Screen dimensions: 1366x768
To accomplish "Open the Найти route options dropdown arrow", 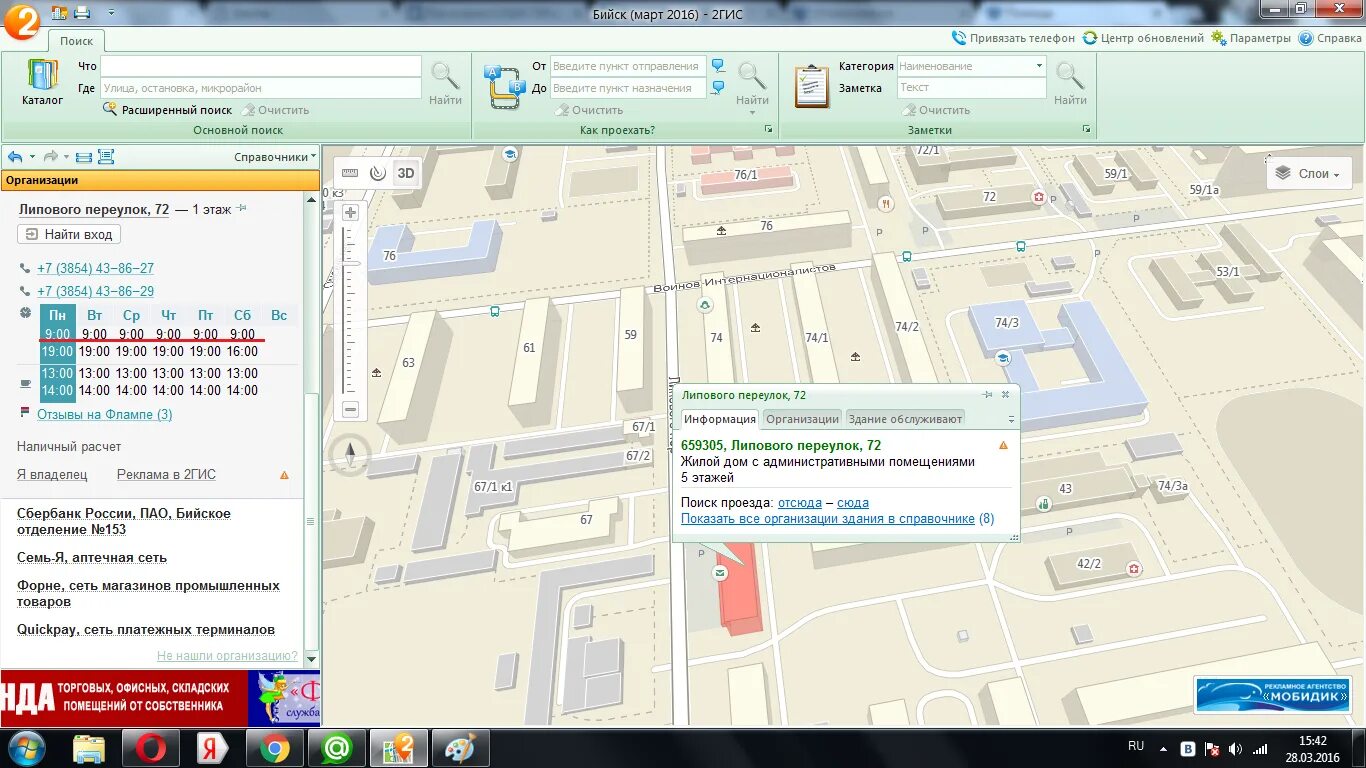I will point(752,113).
